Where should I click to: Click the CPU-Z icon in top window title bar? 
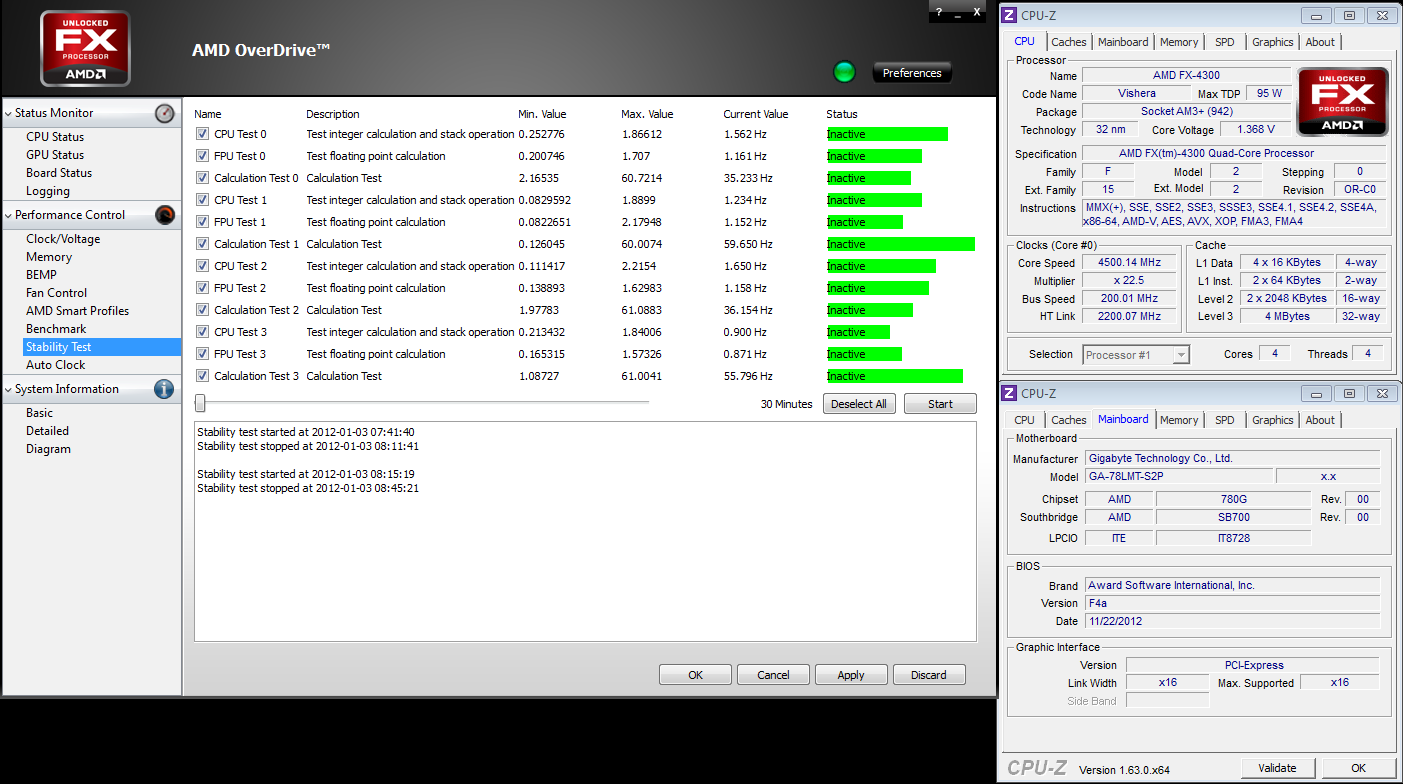pos(1010,15)
